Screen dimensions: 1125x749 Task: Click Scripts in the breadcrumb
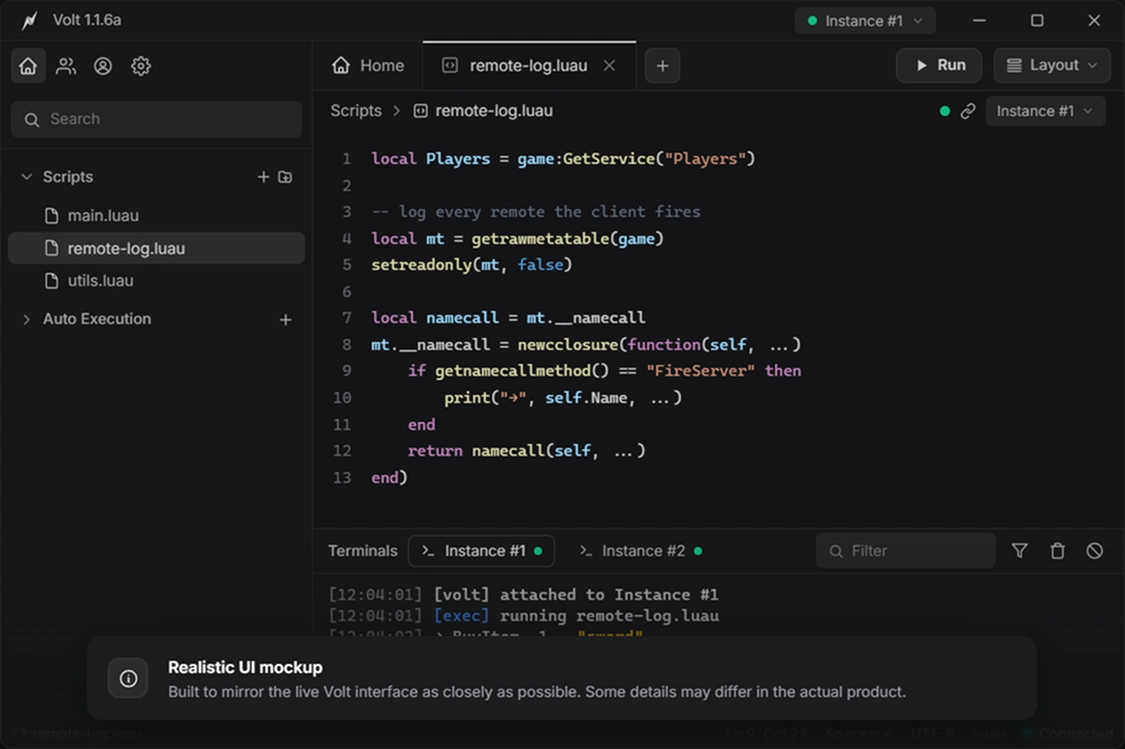356,111
